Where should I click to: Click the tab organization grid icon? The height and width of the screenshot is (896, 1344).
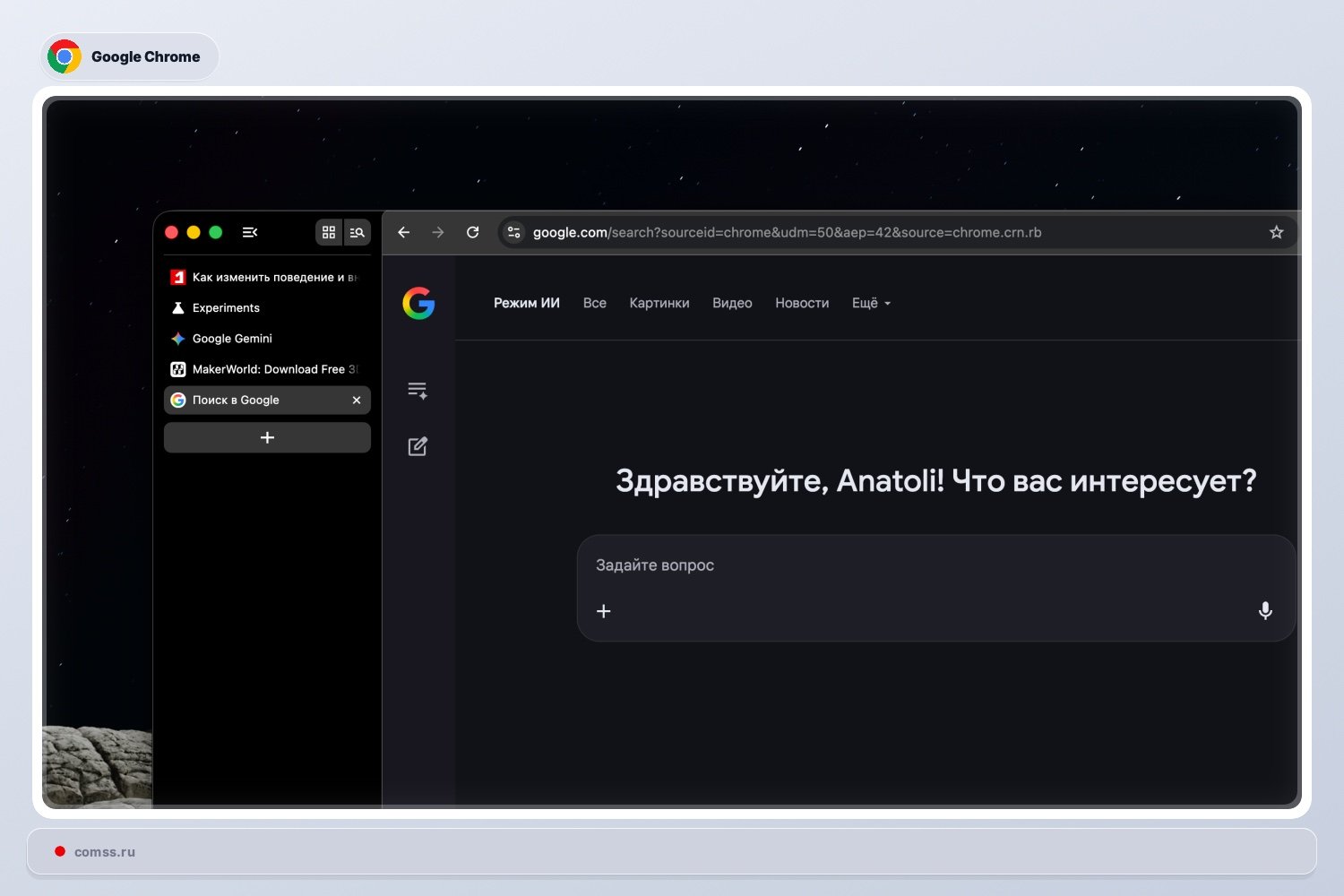(x=329, y=232)
